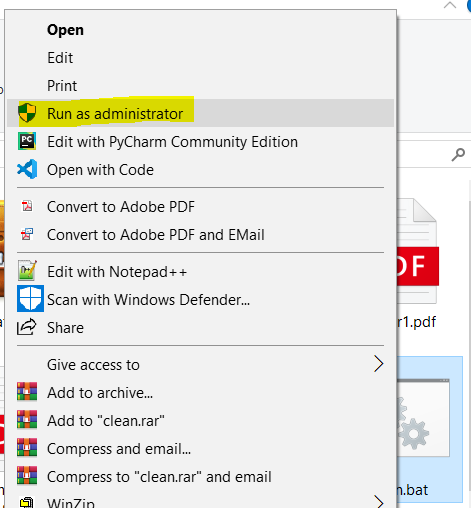
Task: Select the Edit menu entry
Action: point(60,58)
